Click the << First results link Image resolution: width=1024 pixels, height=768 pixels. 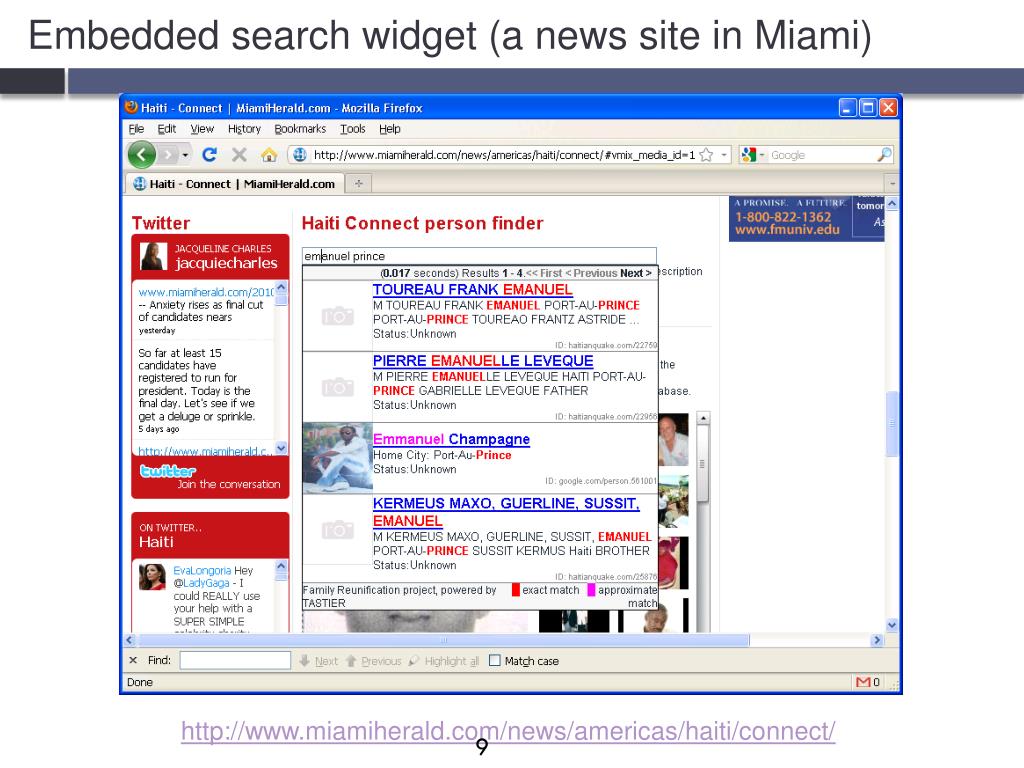(x=544, y=273)
